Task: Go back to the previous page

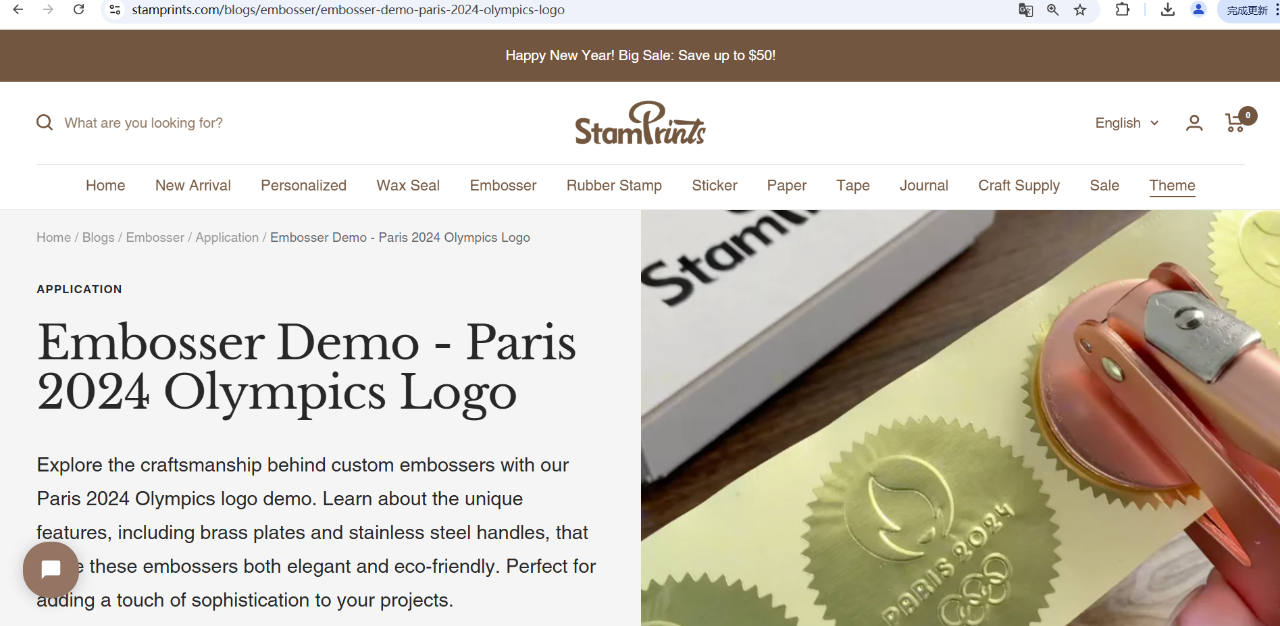Action: 17,10
